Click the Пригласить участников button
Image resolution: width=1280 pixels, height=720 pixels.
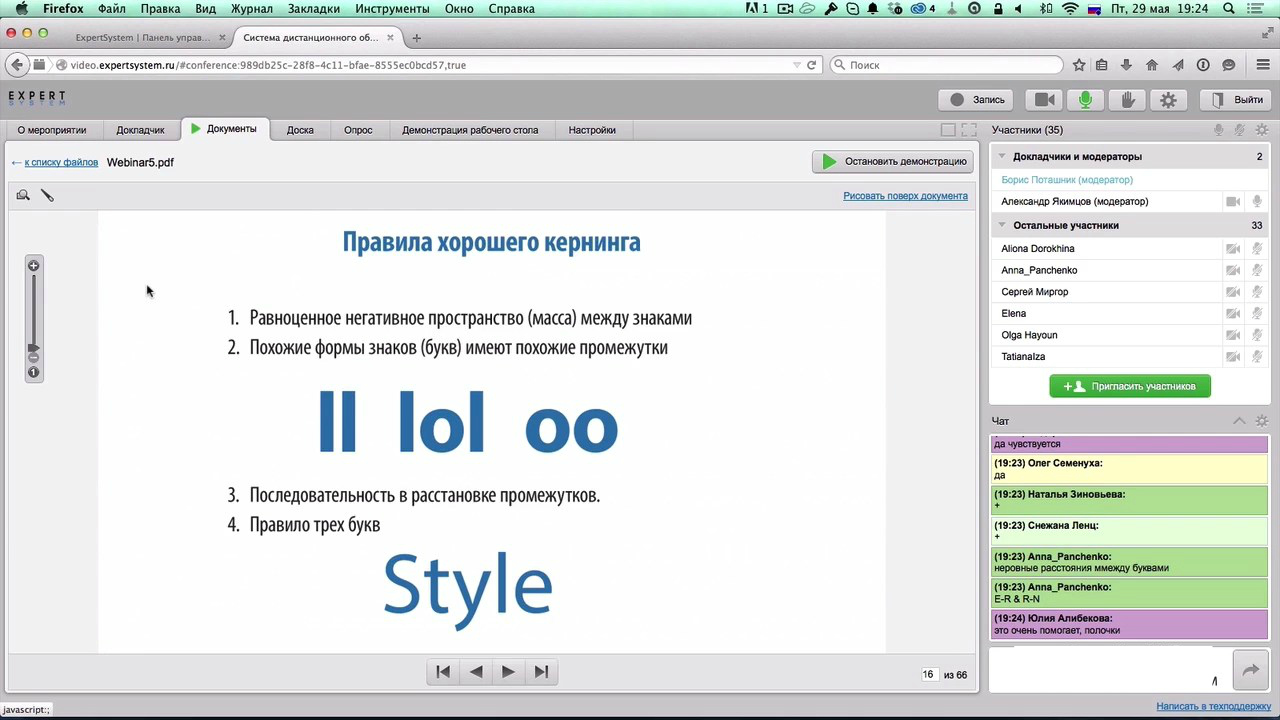1130,386
